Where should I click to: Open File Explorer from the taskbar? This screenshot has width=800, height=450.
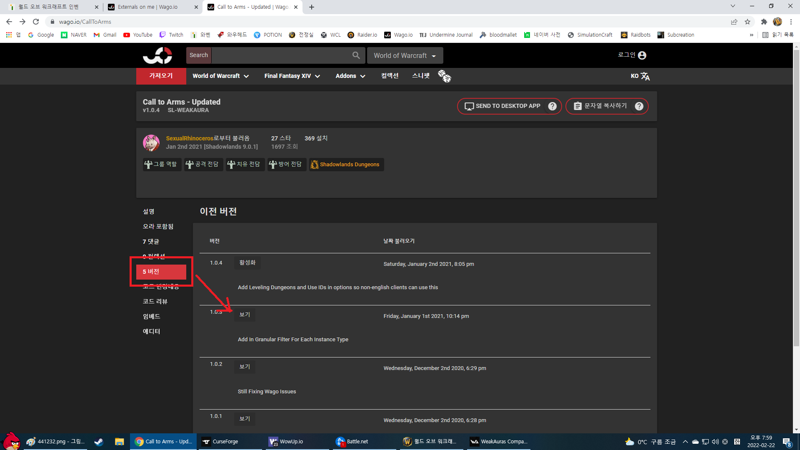119,441
